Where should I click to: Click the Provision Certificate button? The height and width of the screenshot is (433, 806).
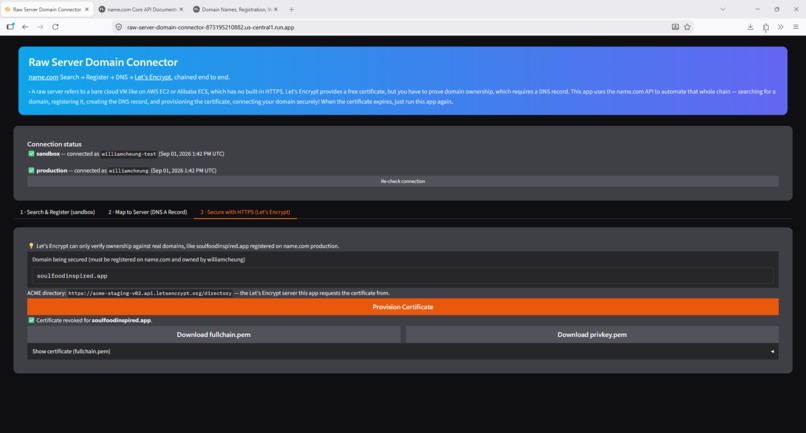coord(402,307)
